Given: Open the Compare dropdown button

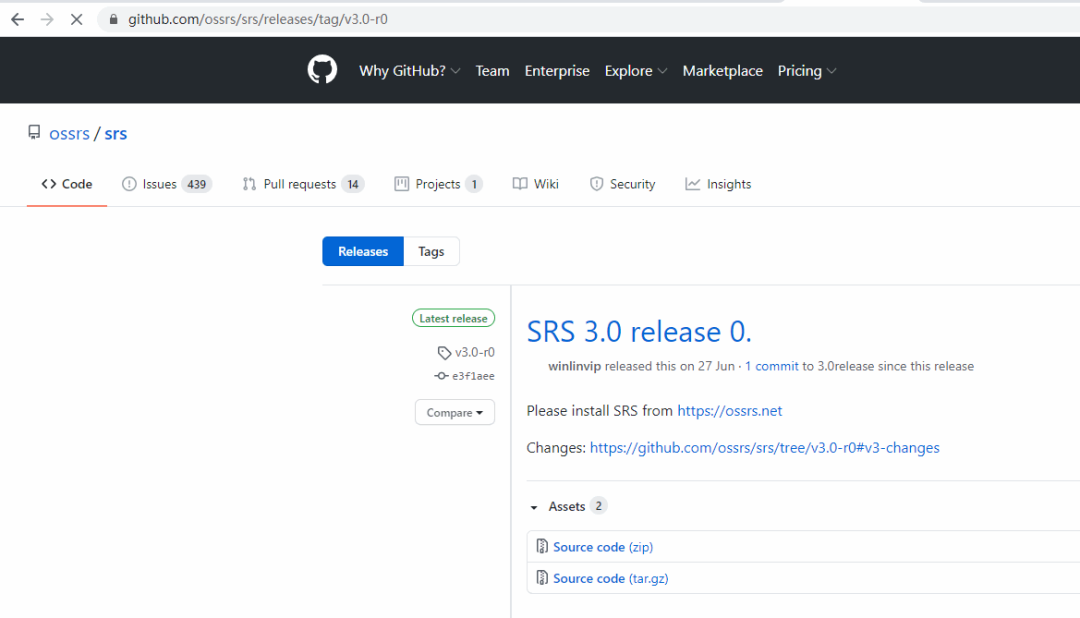Looking at the screenshot, I should 455,413.
